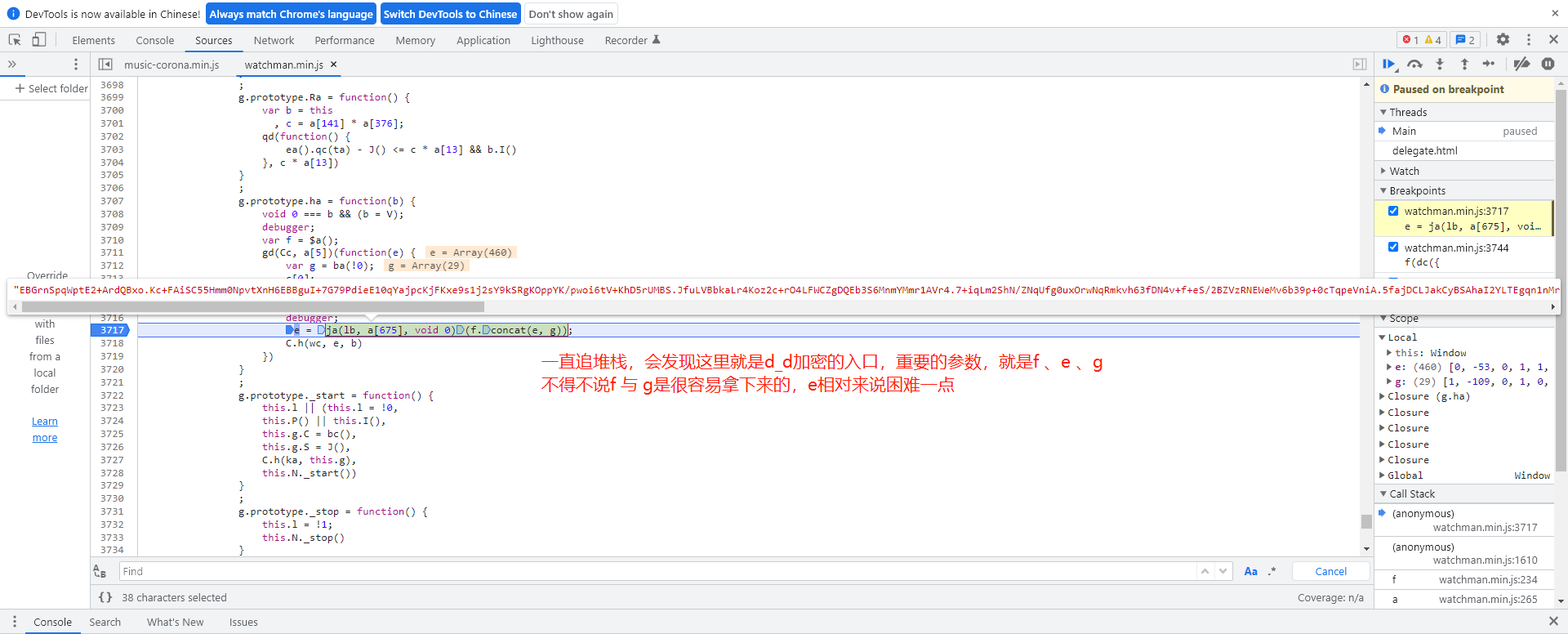
Task: Expand the Watch section
Action: click(1404, 171)
